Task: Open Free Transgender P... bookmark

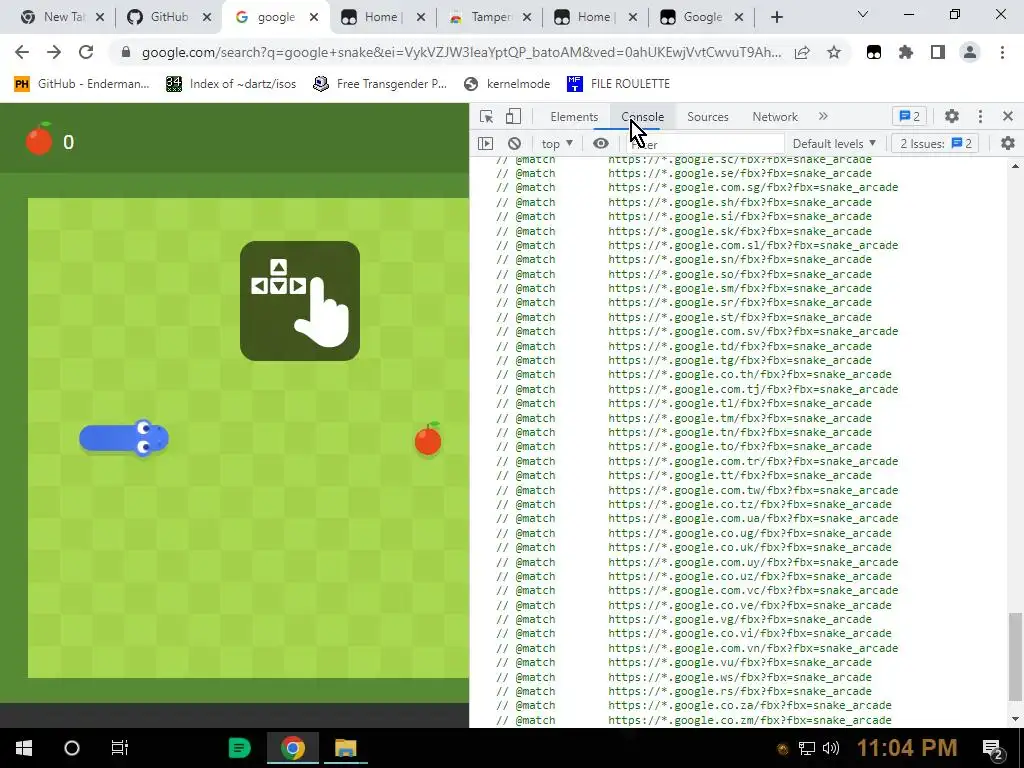Action: 380,84
